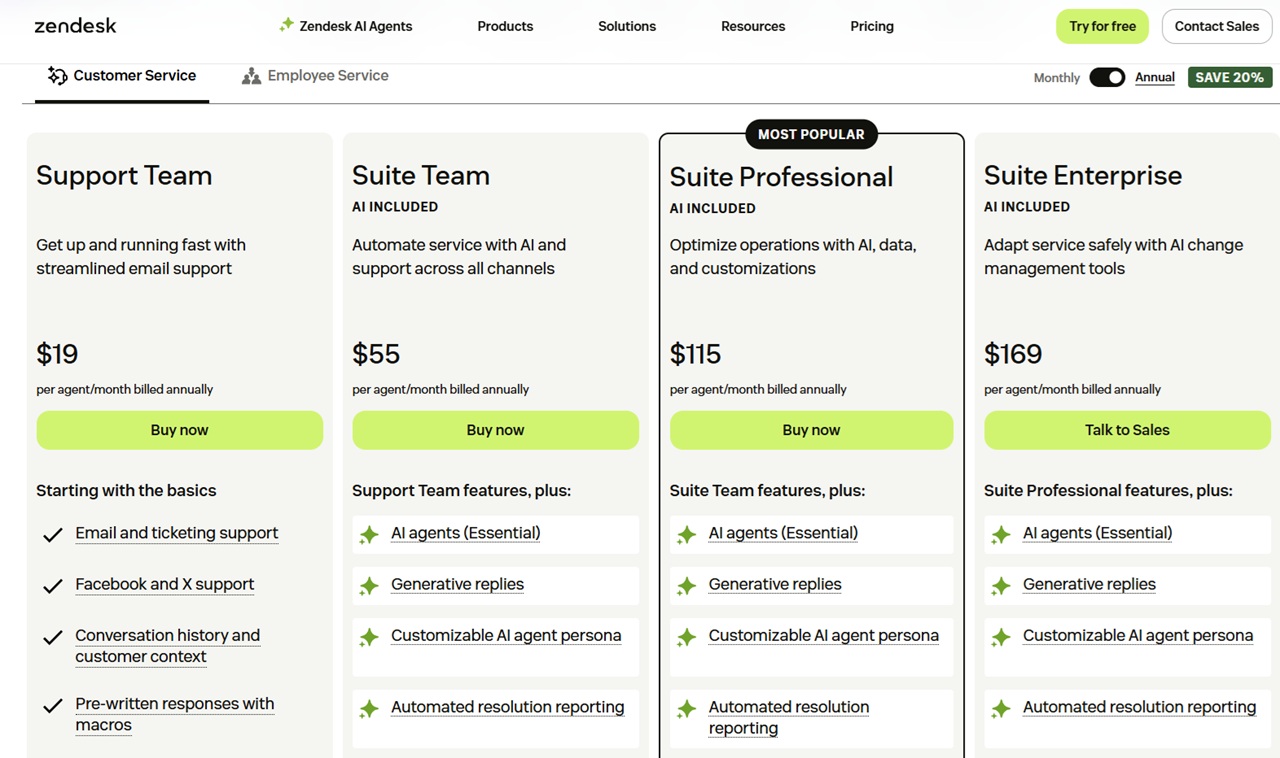Select the Customer Service tab
This screenshot has width=1280, height=758.
[x=122, y=75]
